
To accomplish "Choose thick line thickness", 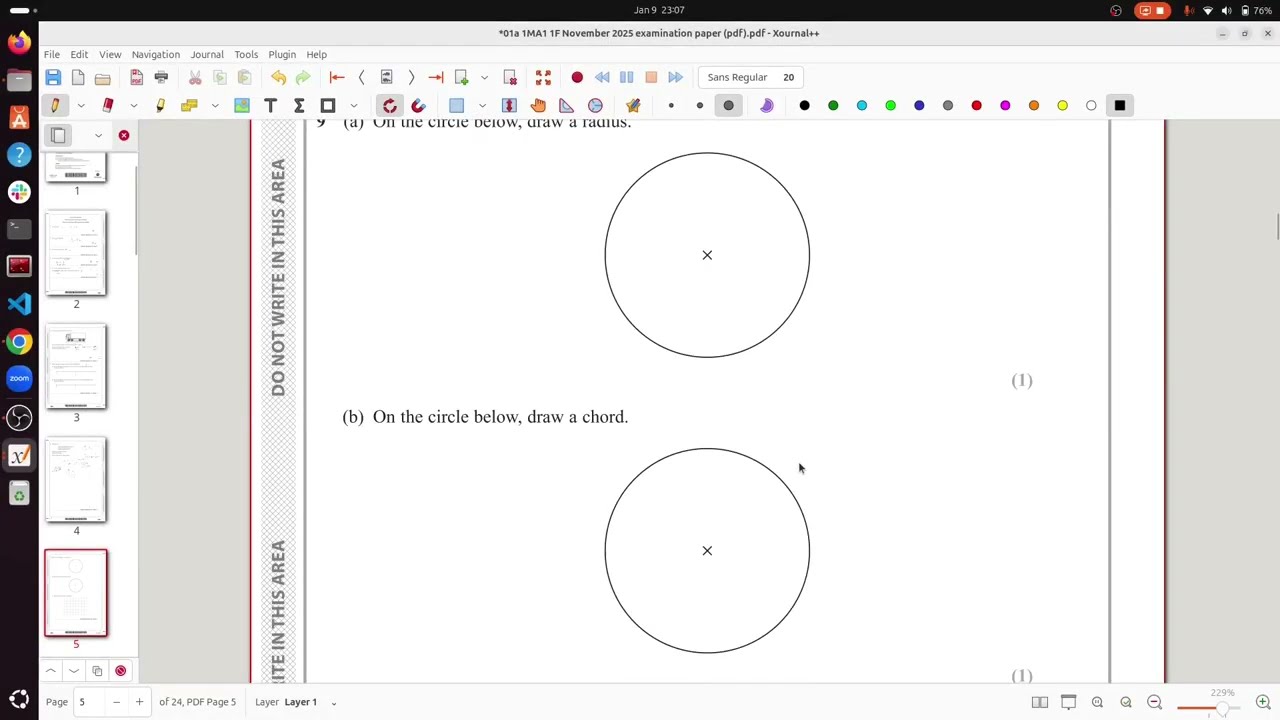I will (729, 105).
